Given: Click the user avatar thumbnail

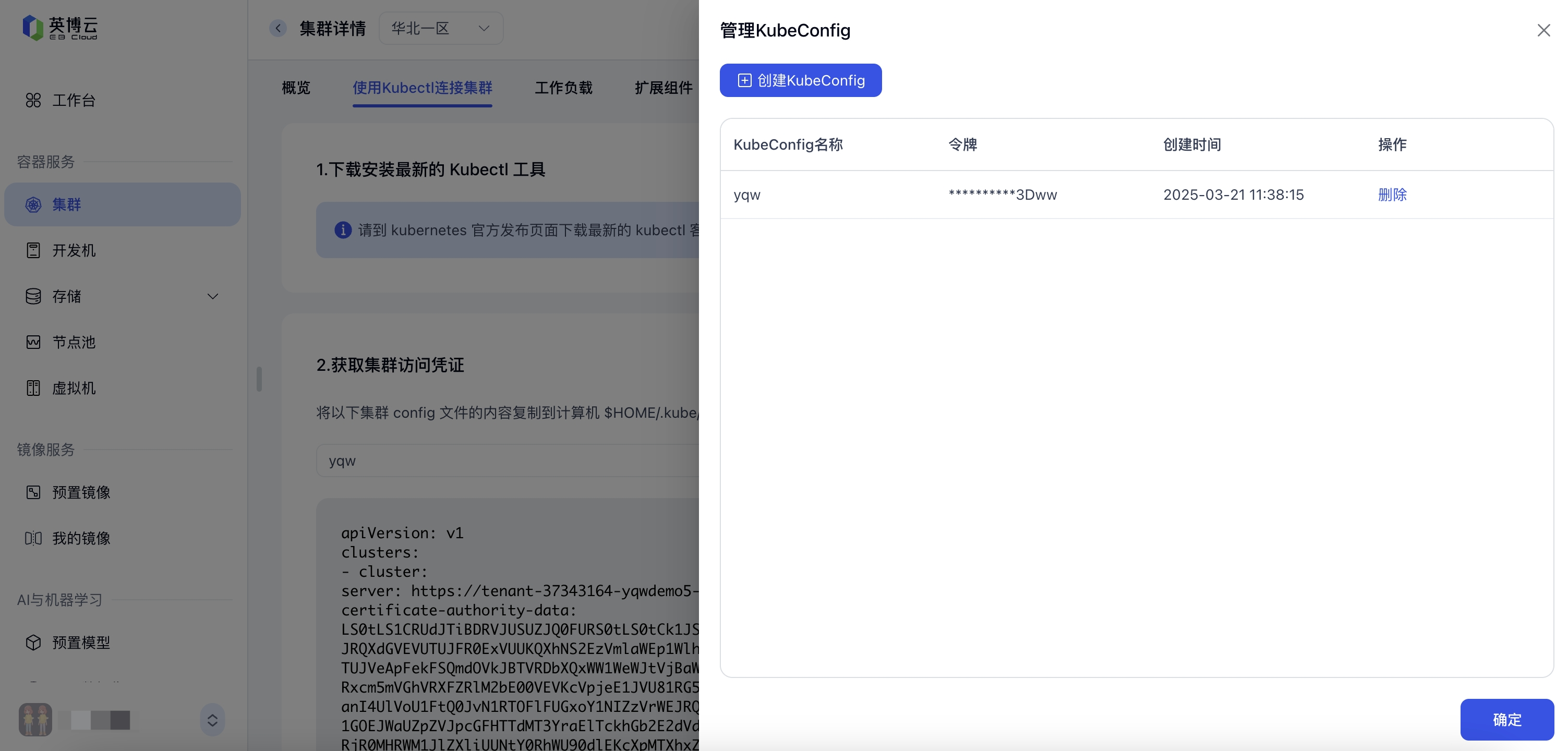Looking at the screenshot, I should click(35, 720).
